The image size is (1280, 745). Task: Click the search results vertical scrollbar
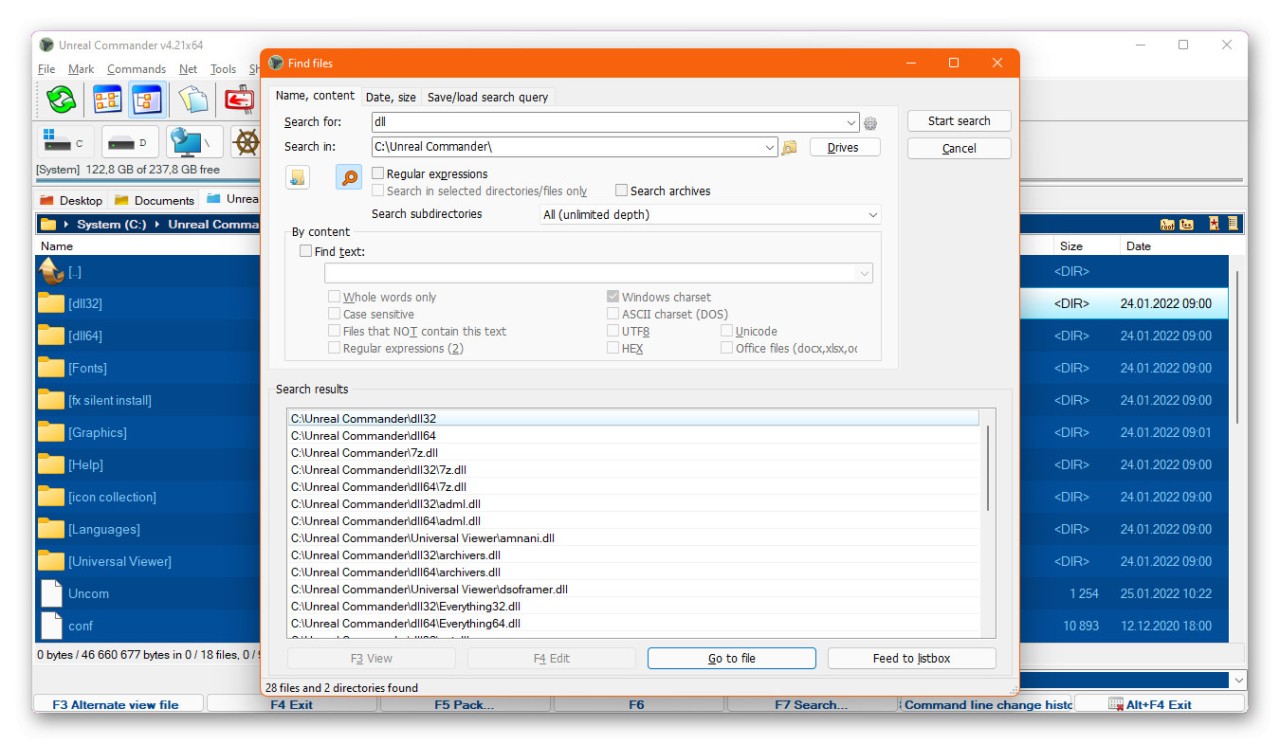[x=989, y=468]
